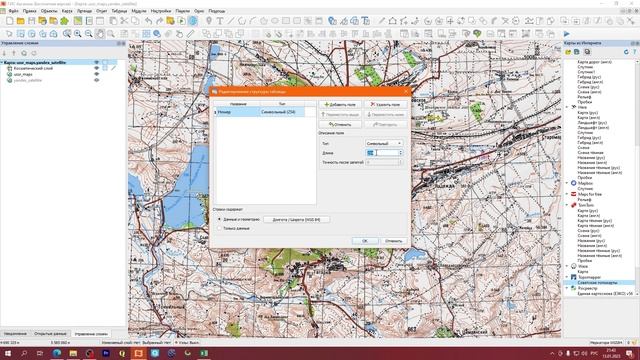Click the zoom in magnifier tool
Screen dimensions: 640x360
78,34
